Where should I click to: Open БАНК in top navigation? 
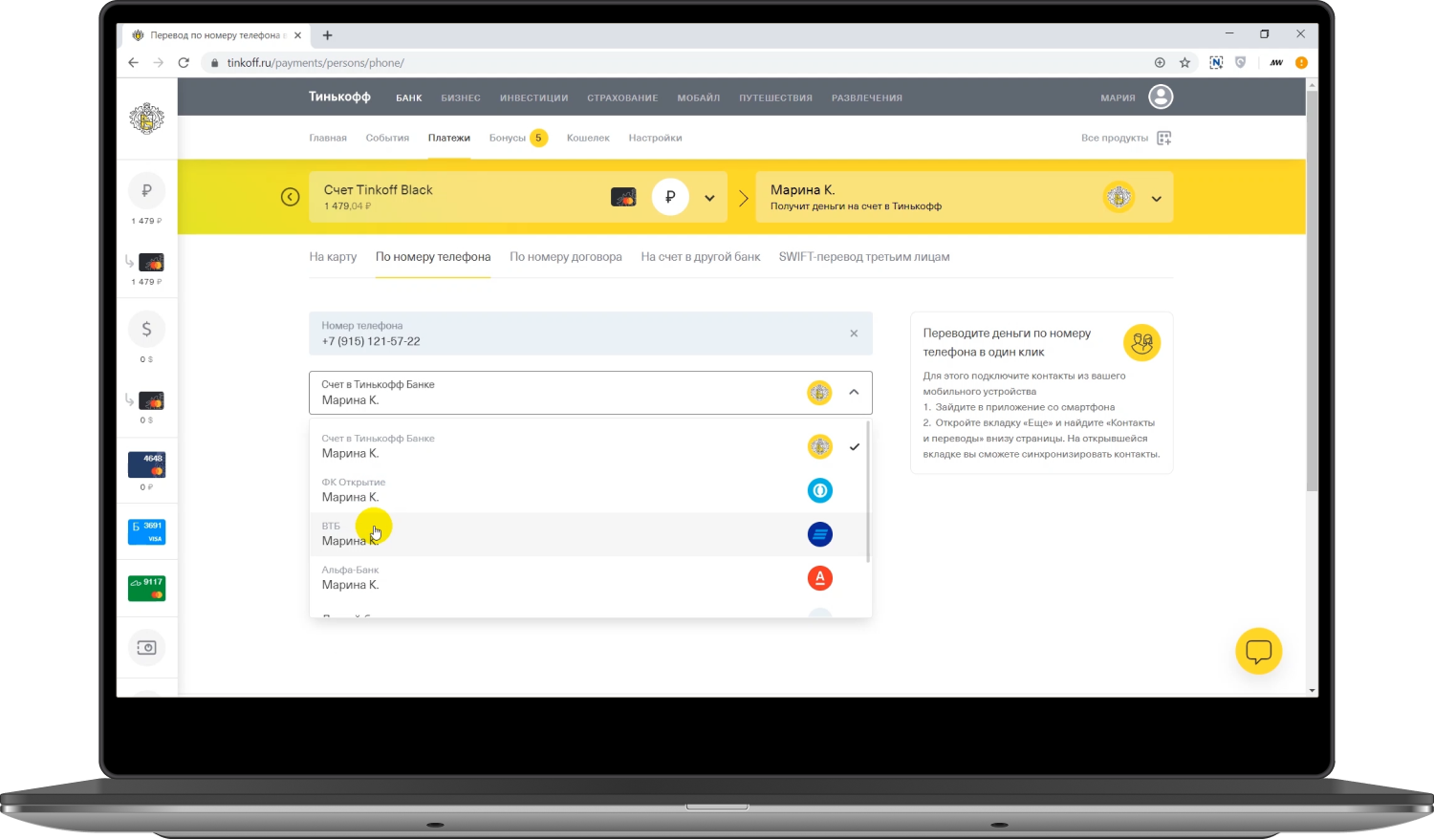[x=409, y=97]
